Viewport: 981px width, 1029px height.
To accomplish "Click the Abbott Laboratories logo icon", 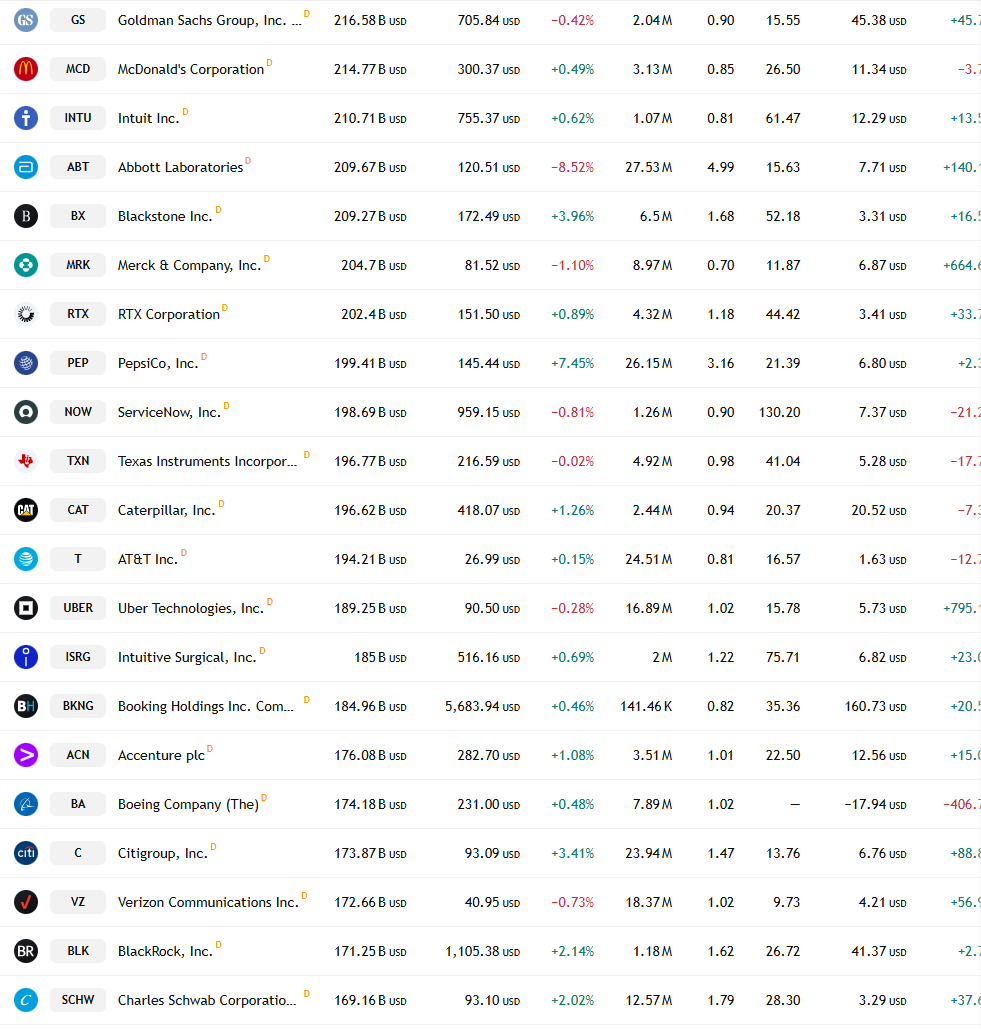I will (x=26, y=167).
